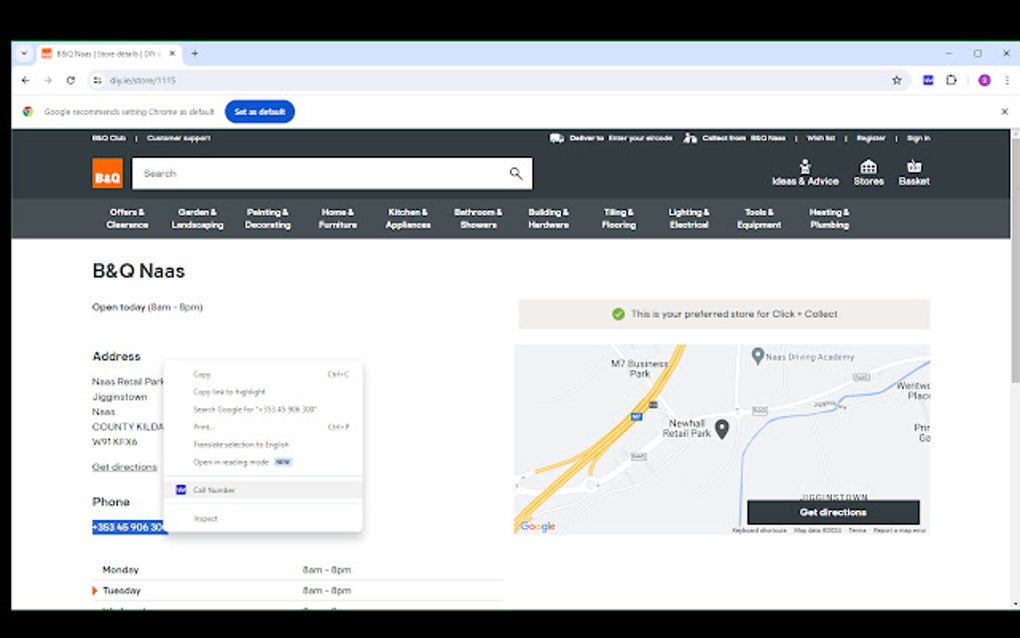This screenshot has height=638, width=1020.
Task: Choose Inspect from the context menu
Action: [x=206, y=518]
